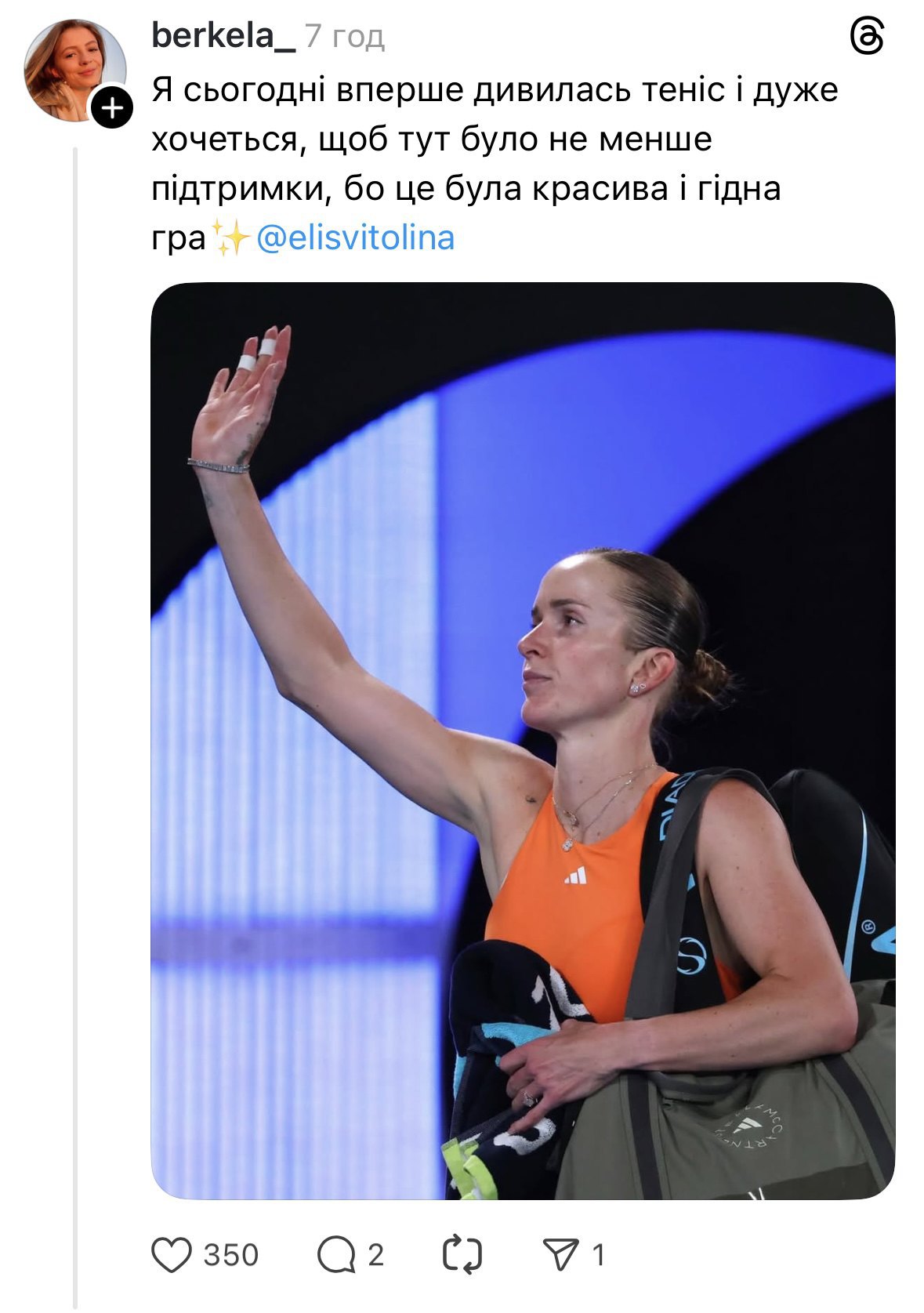Click the sparkles emoji in post
Image resolution: width=924 pixels, height=1313 pixels.
click(x=230, y=238)
